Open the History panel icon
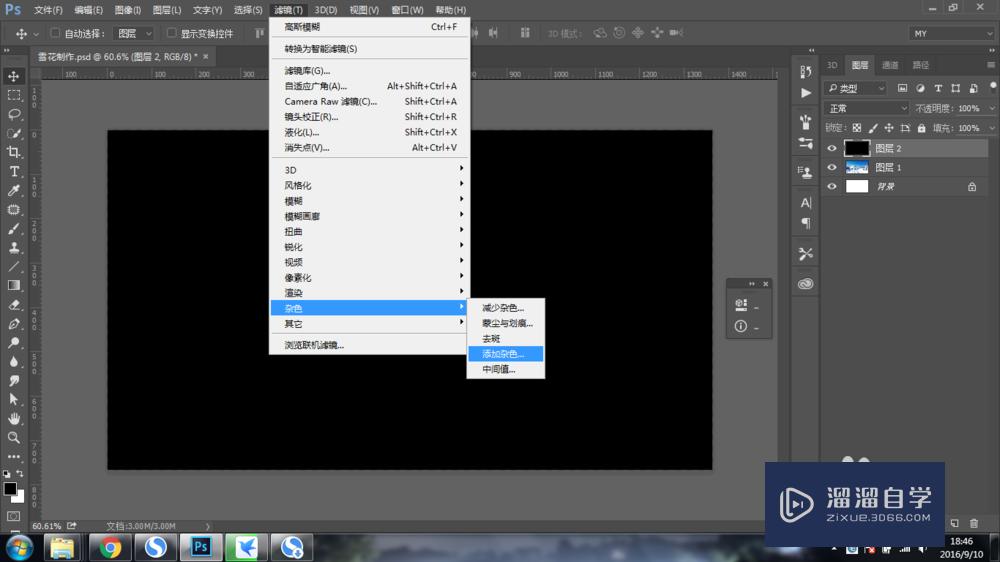1000x562 pixels. pos(806,70)
